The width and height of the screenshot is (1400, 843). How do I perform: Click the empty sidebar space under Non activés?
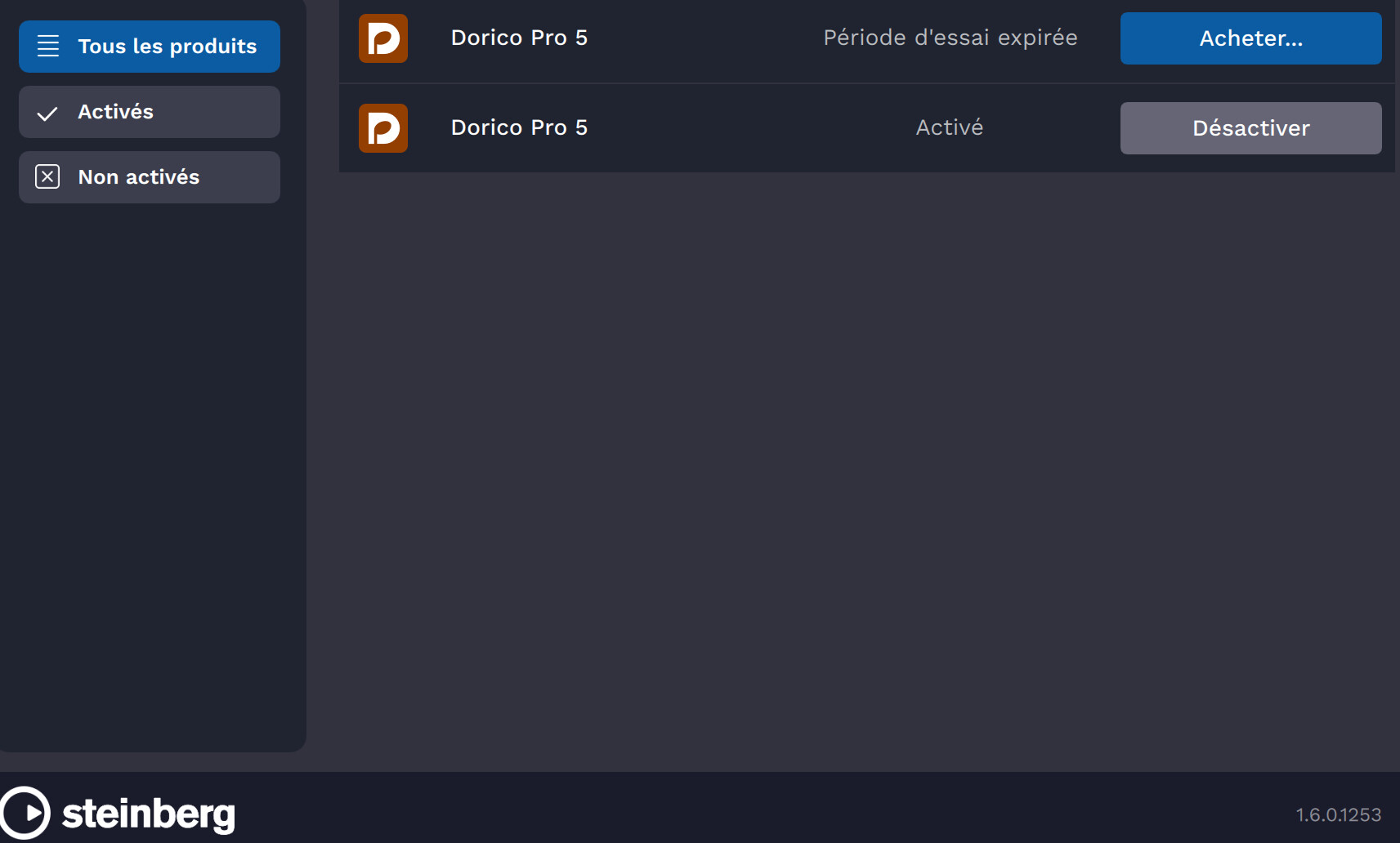[153, 474]
